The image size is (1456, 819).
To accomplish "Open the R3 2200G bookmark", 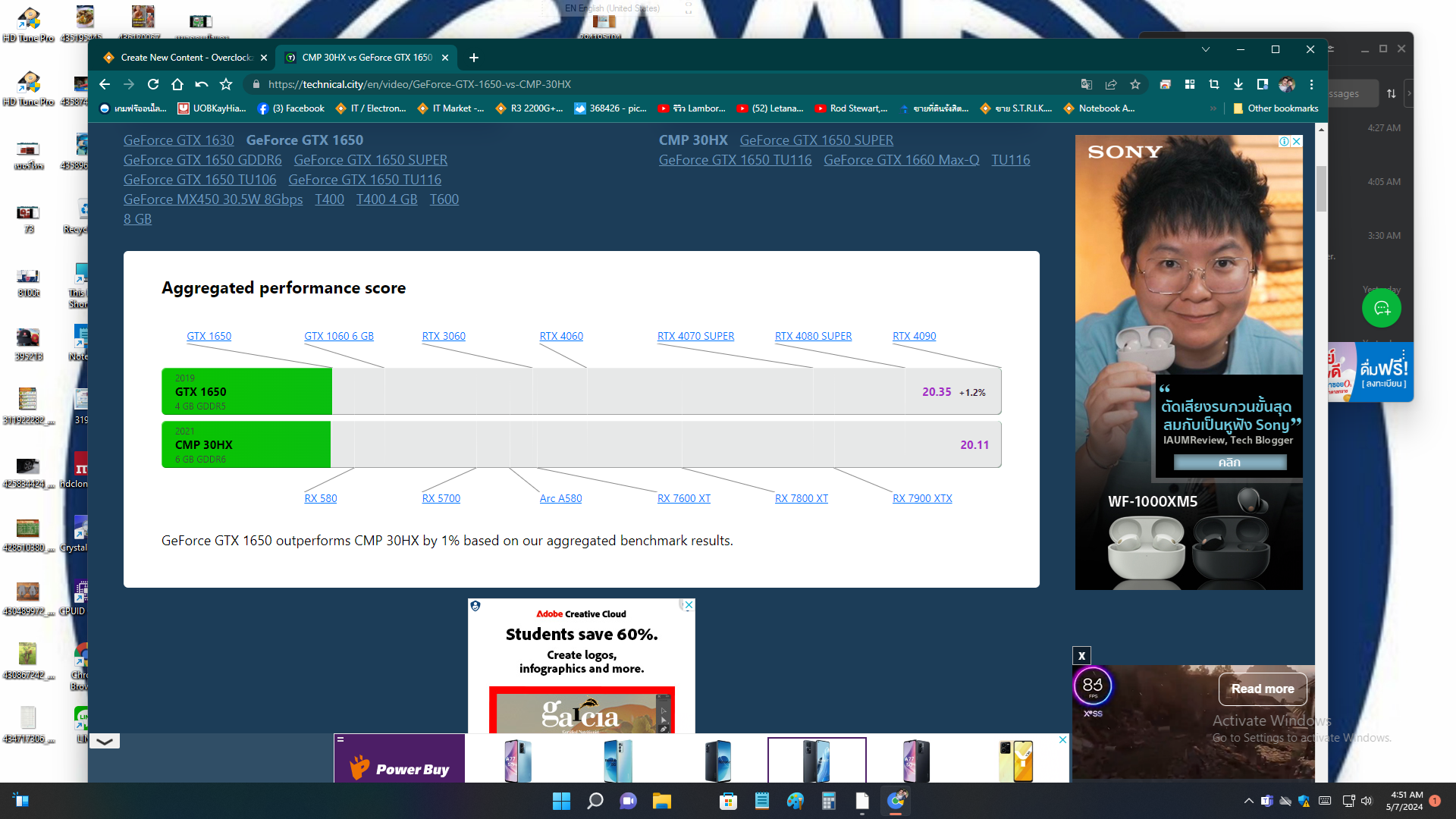I will click(529, 108).
